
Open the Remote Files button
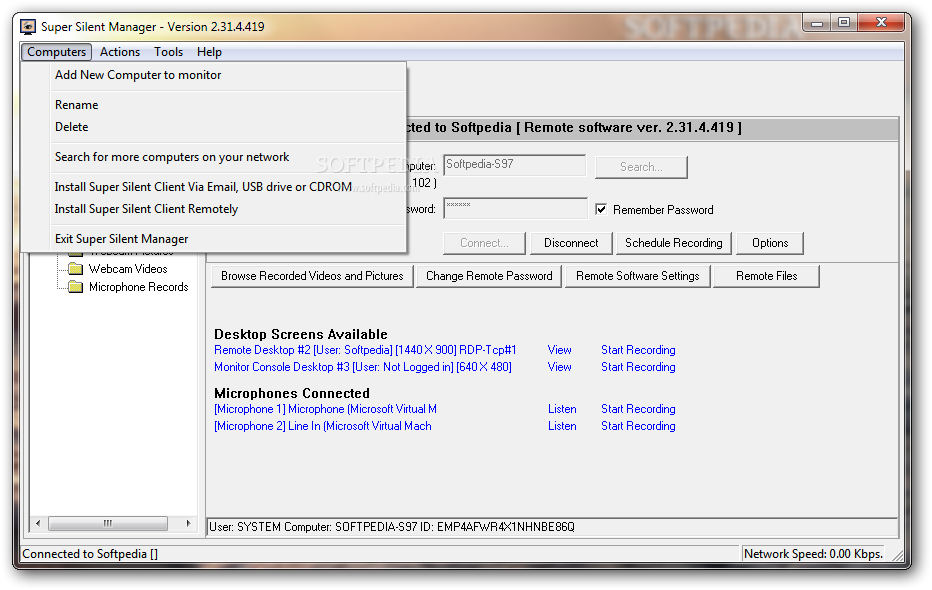[767, 276]
